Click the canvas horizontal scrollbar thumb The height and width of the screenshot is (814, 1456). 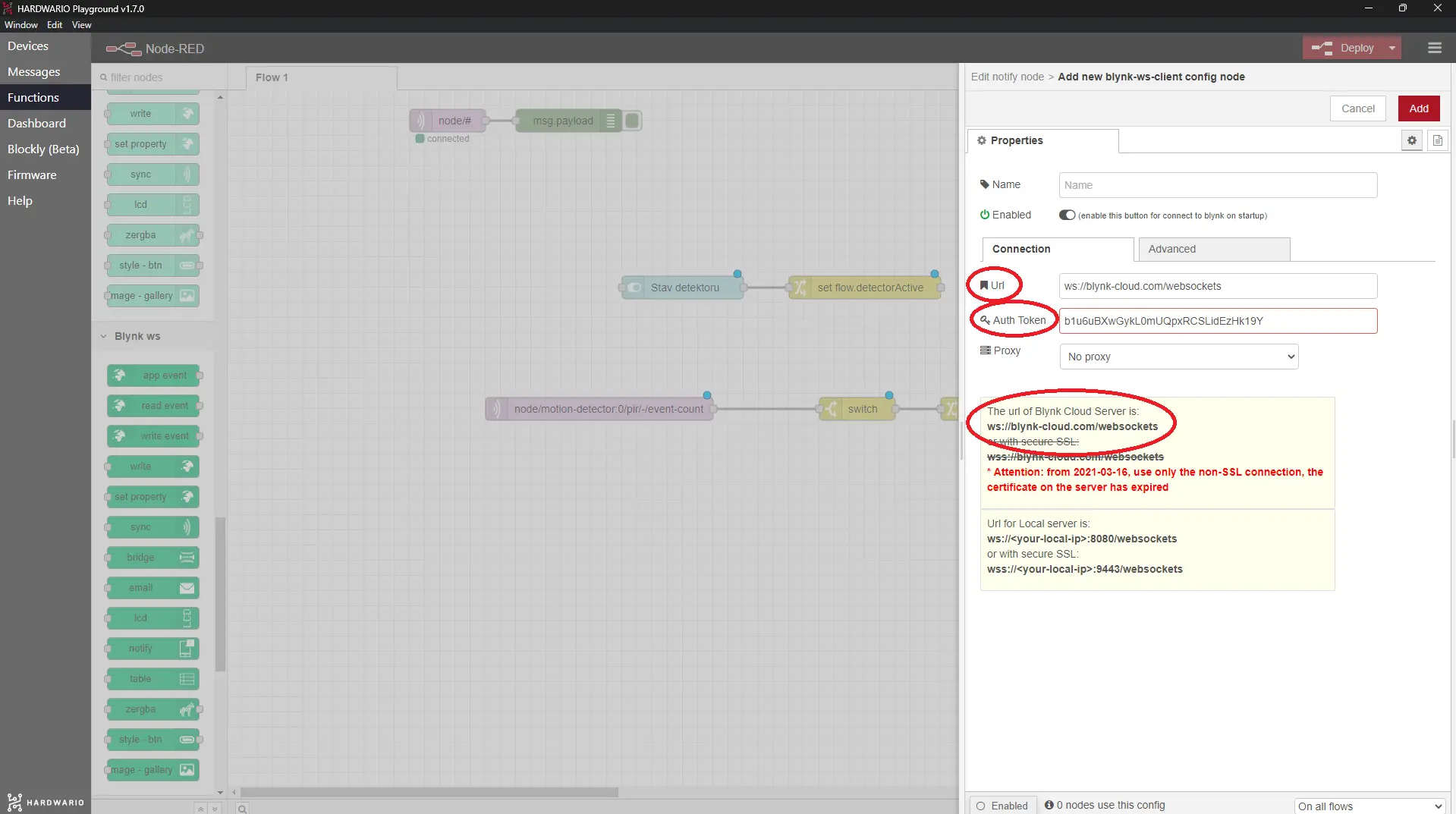429,792
